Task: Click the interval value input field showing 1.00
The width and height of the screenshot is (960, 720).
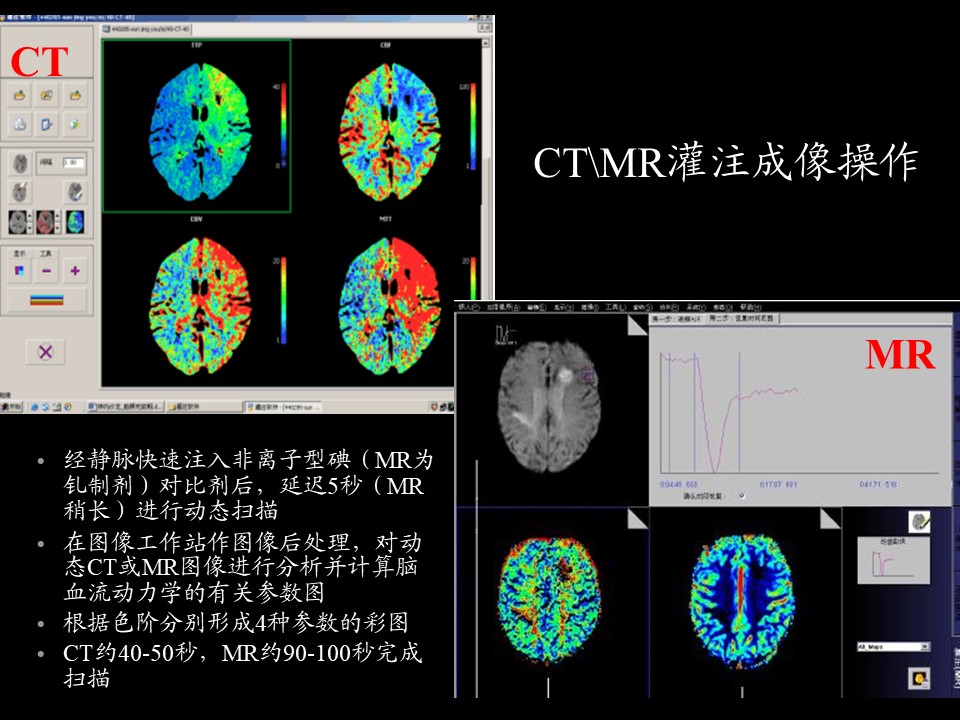Action: click(74, 163)
